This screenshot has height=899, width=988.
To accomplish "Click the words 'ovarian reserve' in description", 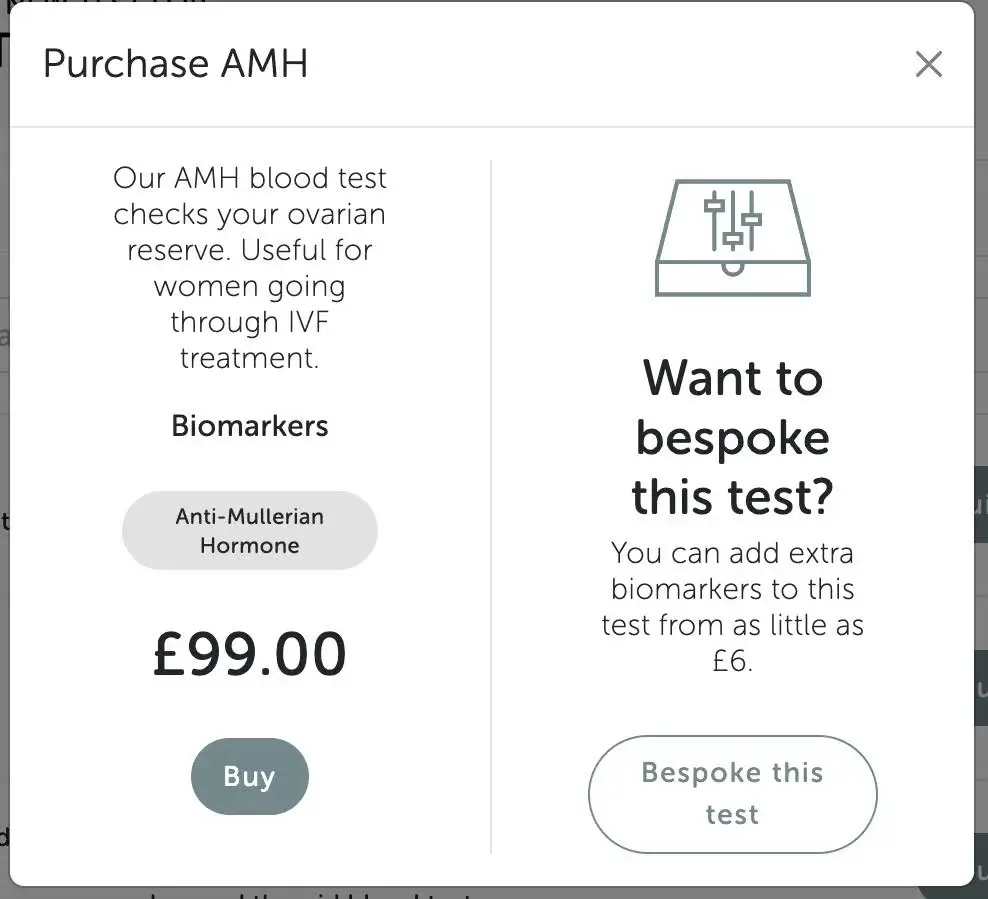I will 249,232.
